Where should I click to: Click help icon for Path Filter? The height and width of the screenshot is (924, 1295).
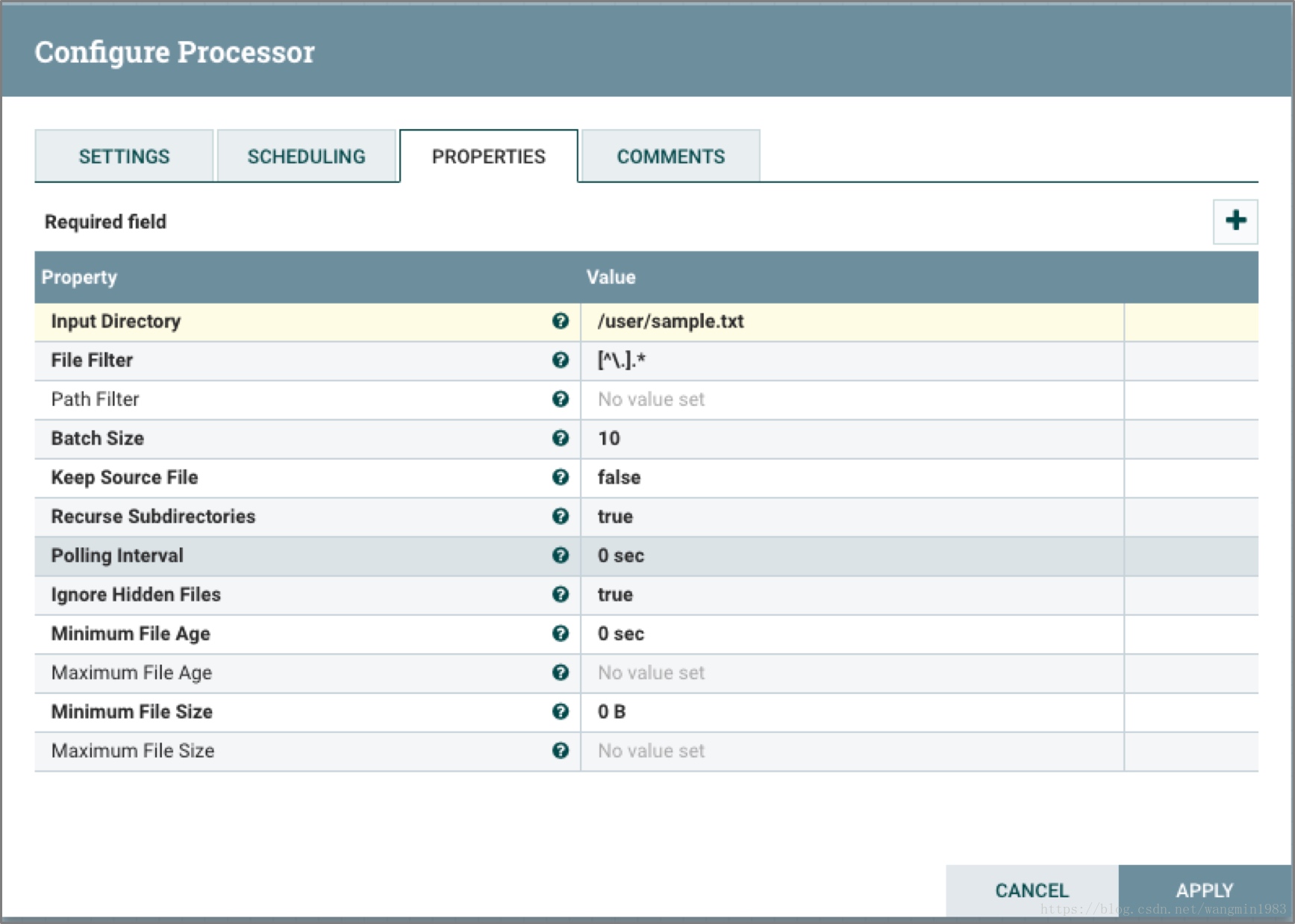[x=561, y=399]
